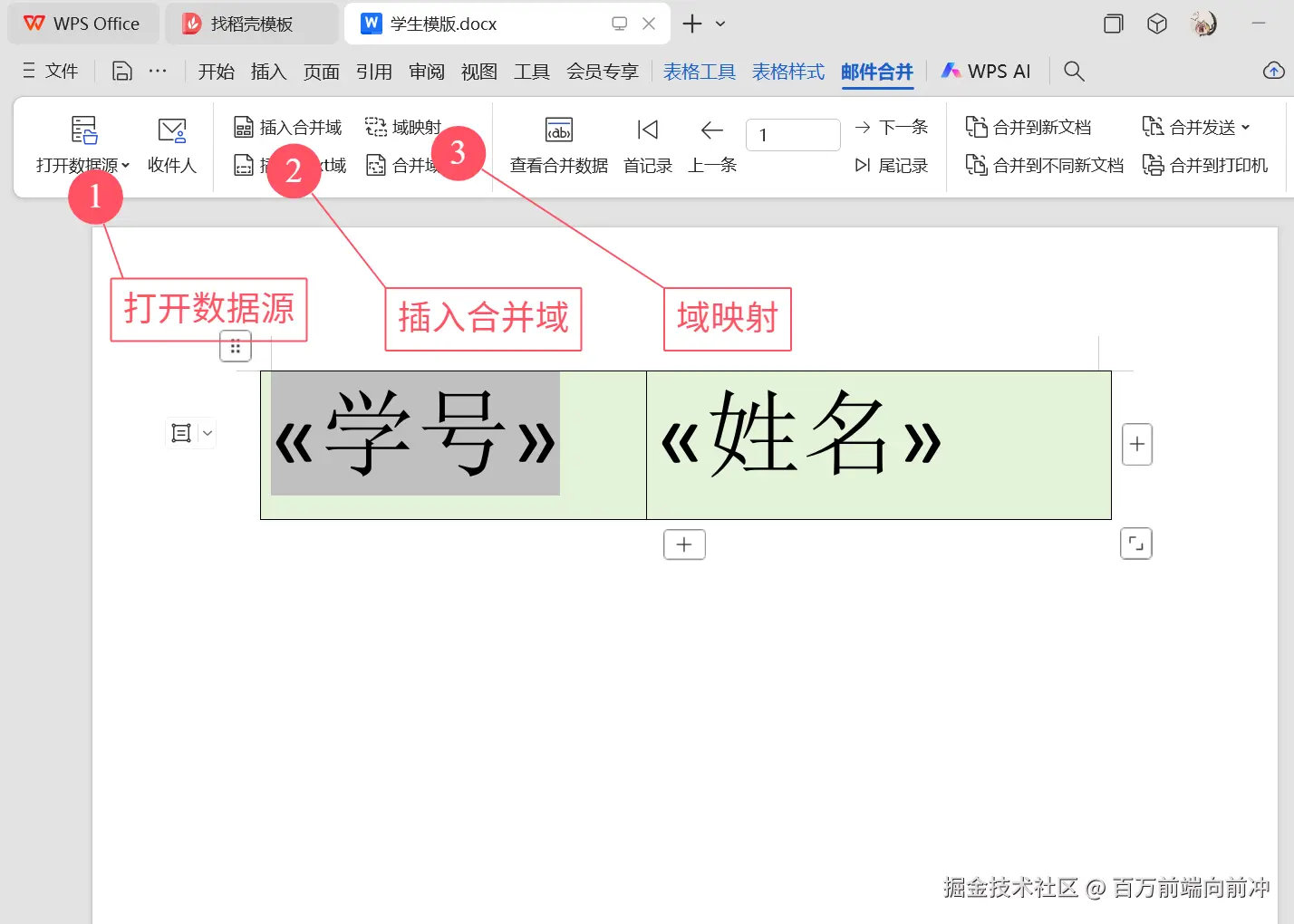1294x924 pixels.
Task: Click the table resize corner handle
Action: [x=1136, y=544]
